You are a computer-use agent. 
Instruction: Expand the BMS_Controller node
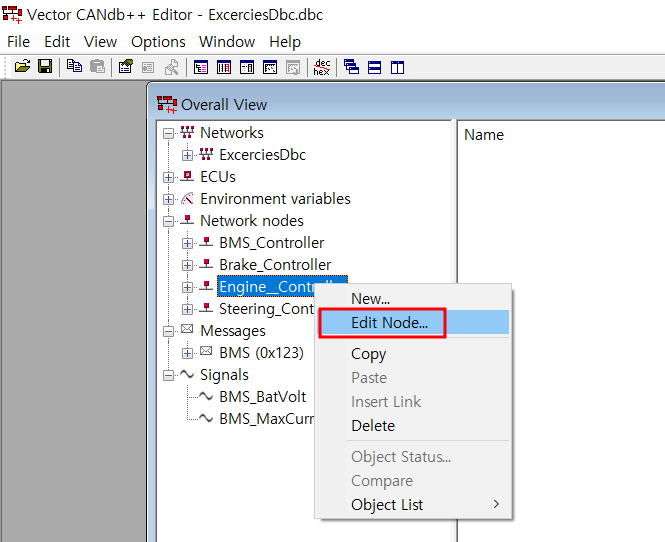(187, 243)
